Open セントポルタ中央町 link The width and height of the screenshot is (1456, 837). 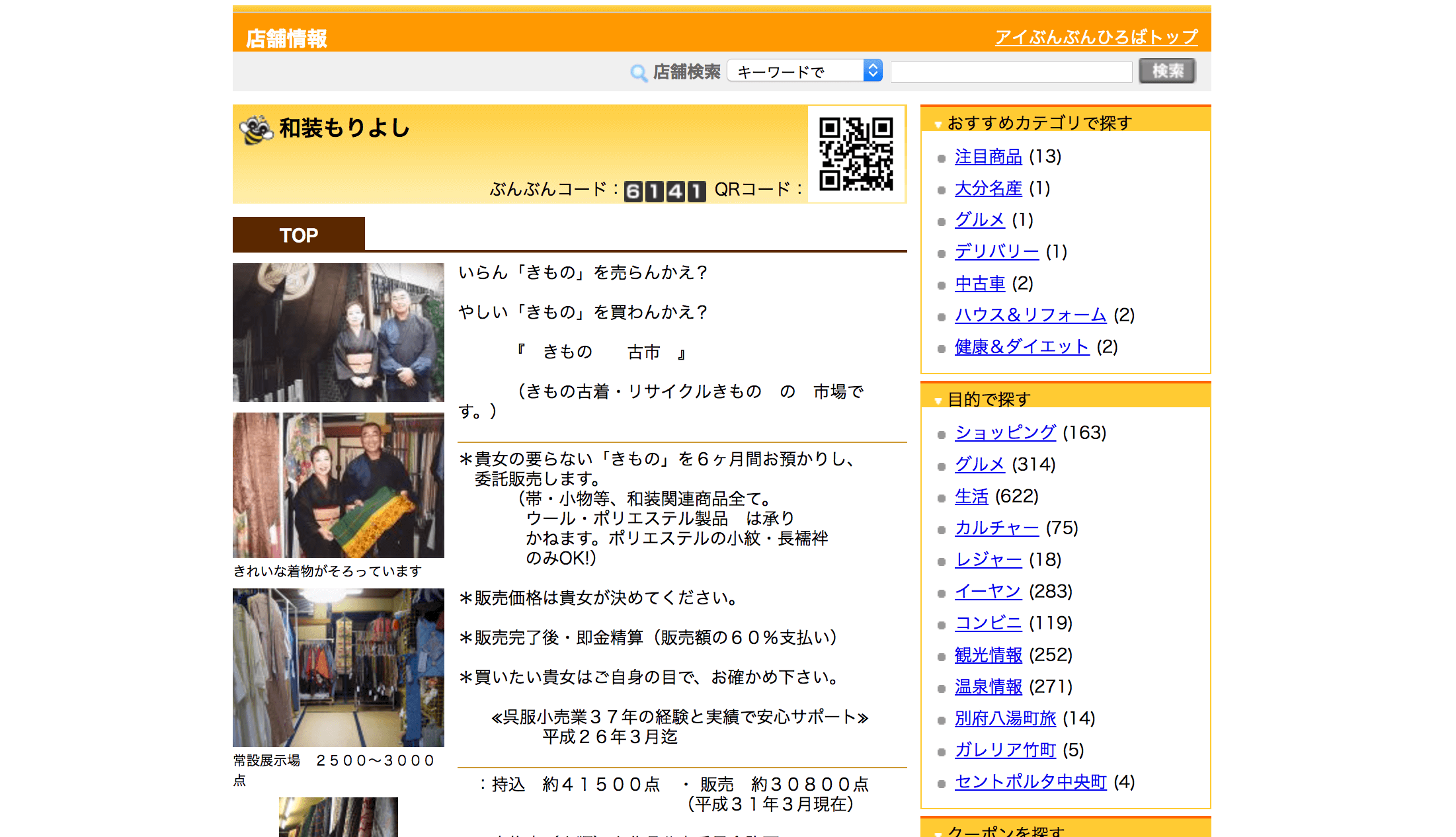click(x=1030, y=782)
